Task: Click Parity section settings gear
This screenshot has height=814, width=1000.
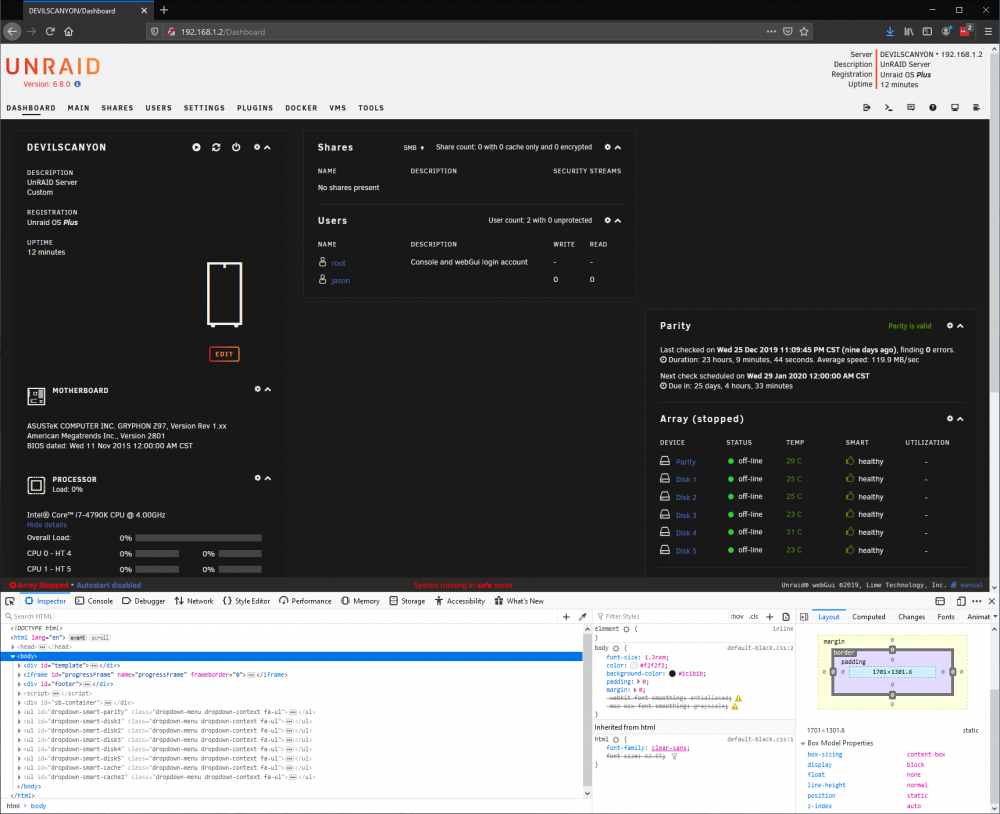Action: click(x=950, y=325)
